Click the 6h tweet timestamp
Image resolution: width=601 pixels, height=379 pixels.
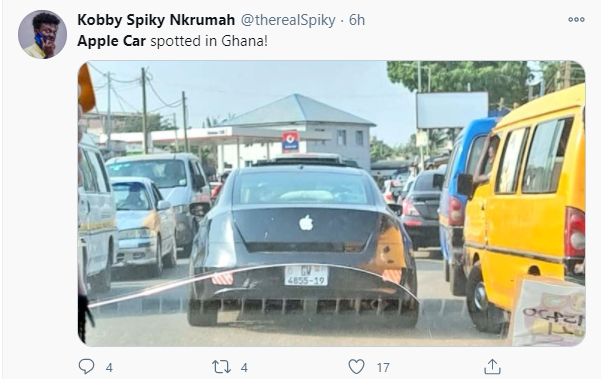click(x=356, y=20)
